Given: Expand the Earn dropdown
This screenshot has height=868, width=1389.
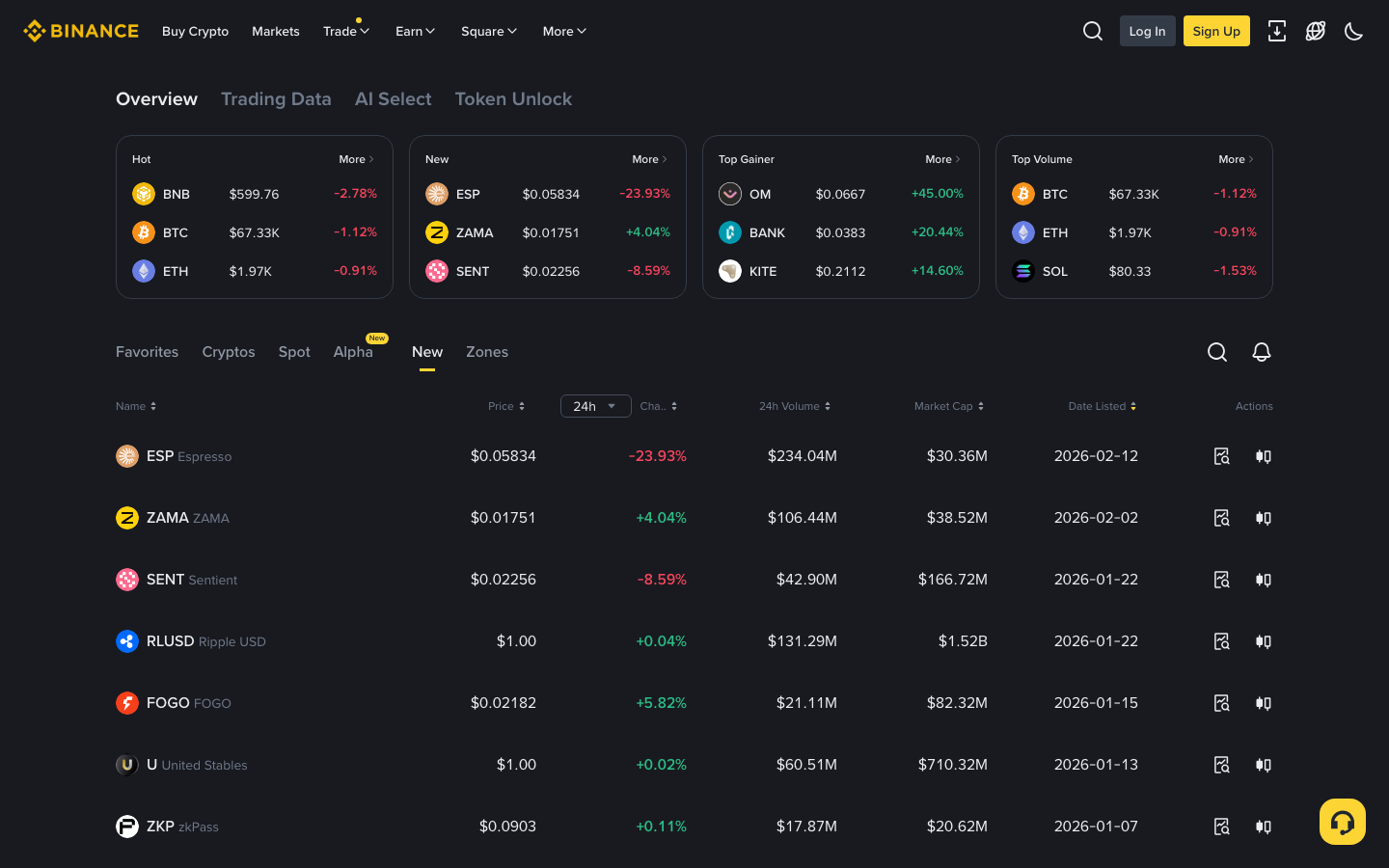Looking at the screenshot, I should click(415, 31).
